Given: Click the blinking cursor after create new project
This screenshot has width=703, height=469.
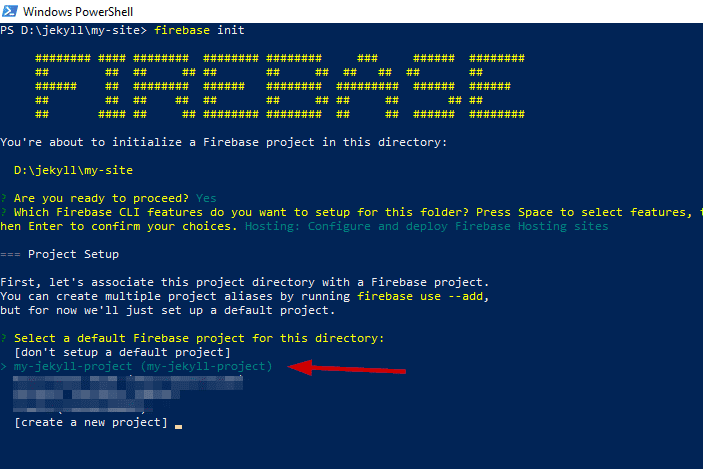Looking at the screenshot, I should 178,427.
